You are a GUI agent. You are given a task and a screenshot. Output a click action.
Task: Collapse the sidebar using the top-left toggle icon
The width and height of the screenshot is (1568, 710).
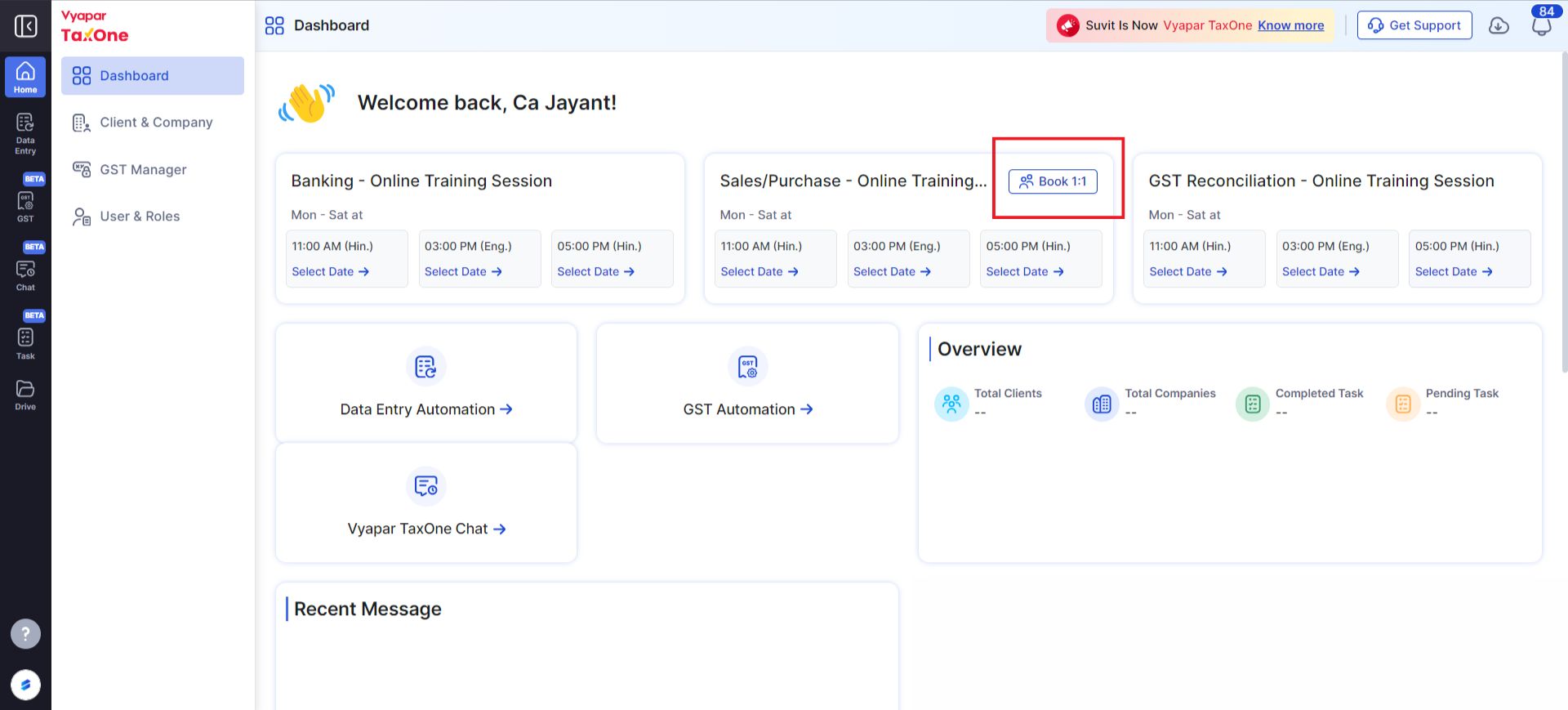(x=25, y=26)
